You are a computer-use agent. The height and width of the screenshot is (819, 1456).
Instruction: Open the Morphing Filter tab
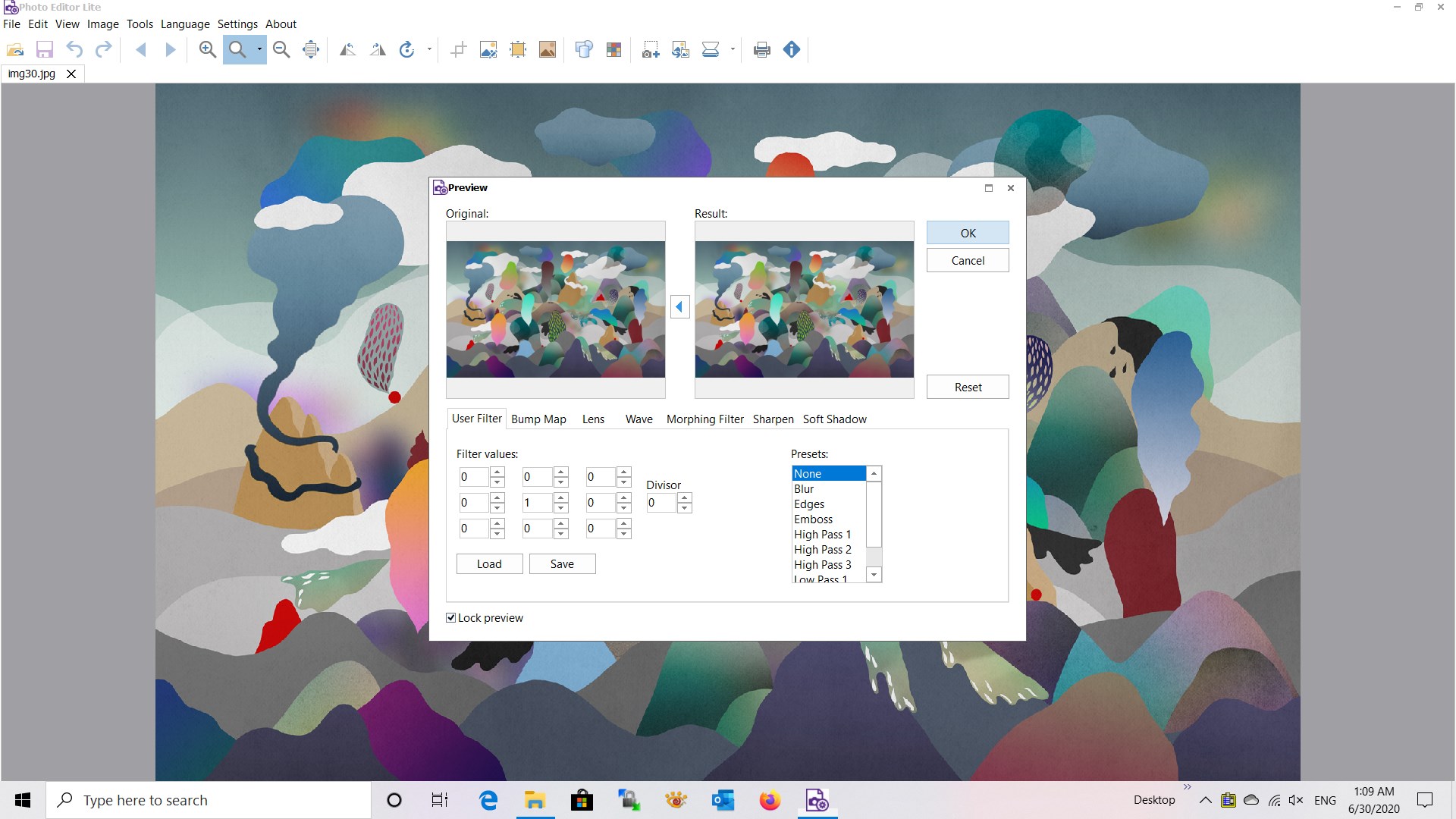(x=704, y=419)
